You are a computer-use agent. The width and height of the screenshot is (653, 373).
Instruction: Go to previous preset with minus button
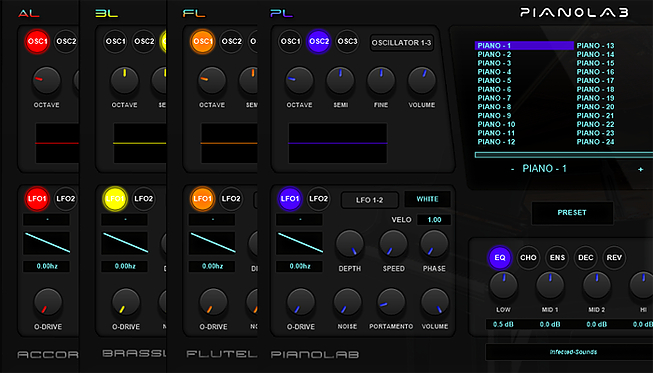[x=512, y=169]
